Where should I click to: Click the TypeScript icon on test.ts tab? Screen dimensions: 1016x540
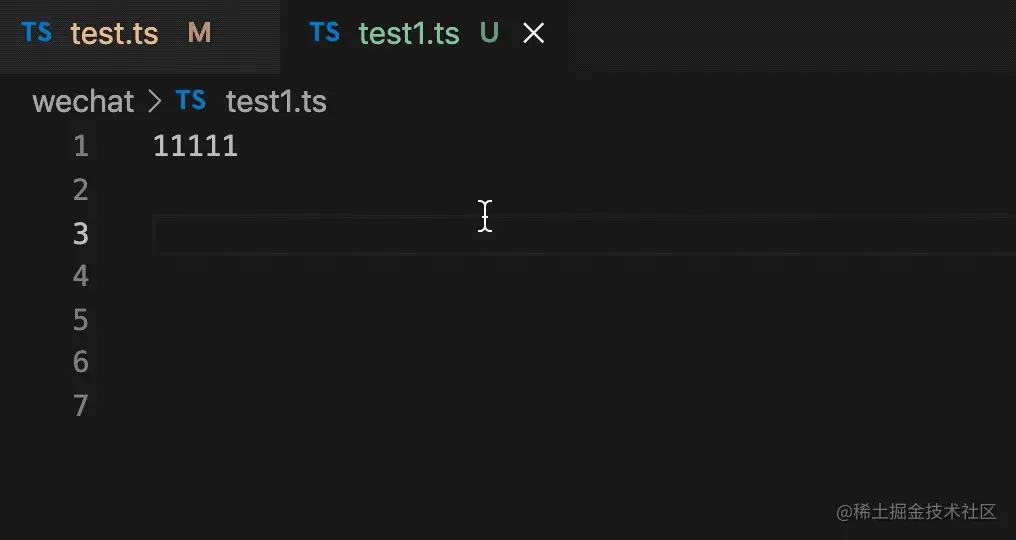(x=37, y=32)
